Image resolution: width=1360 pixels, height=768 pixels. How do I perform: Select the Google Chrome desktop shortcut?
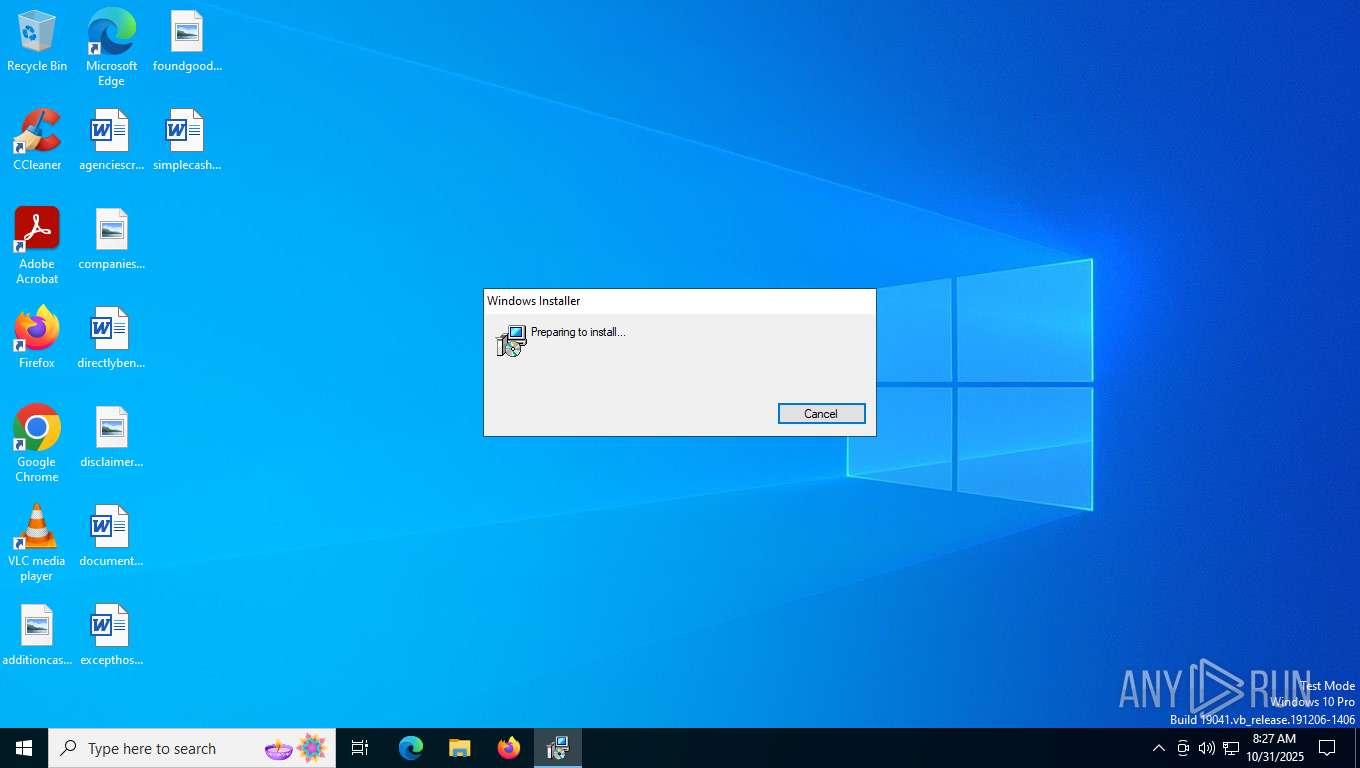(x=37, y=444)
